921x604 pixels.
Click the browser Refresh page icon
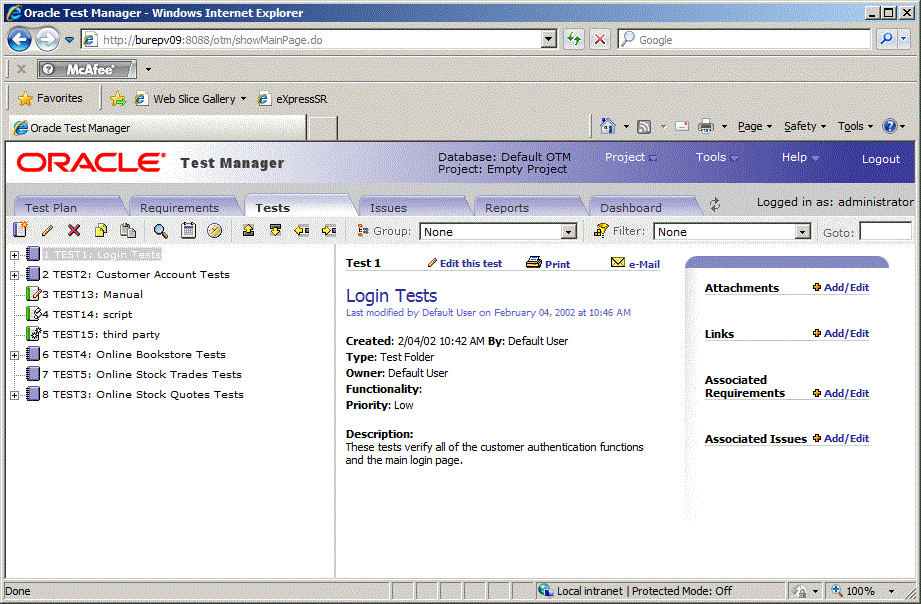click(x=574, y=39)
